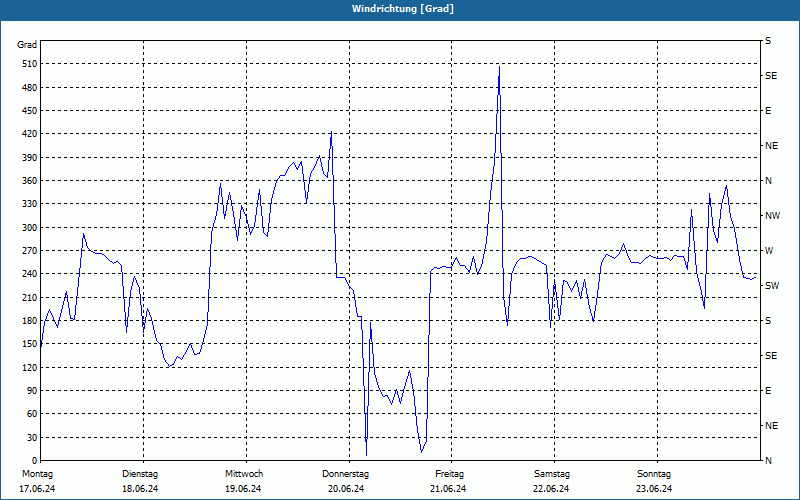800x500 pixels.
Task: Select the 510 y-axis value
Action: click(30, 64)
